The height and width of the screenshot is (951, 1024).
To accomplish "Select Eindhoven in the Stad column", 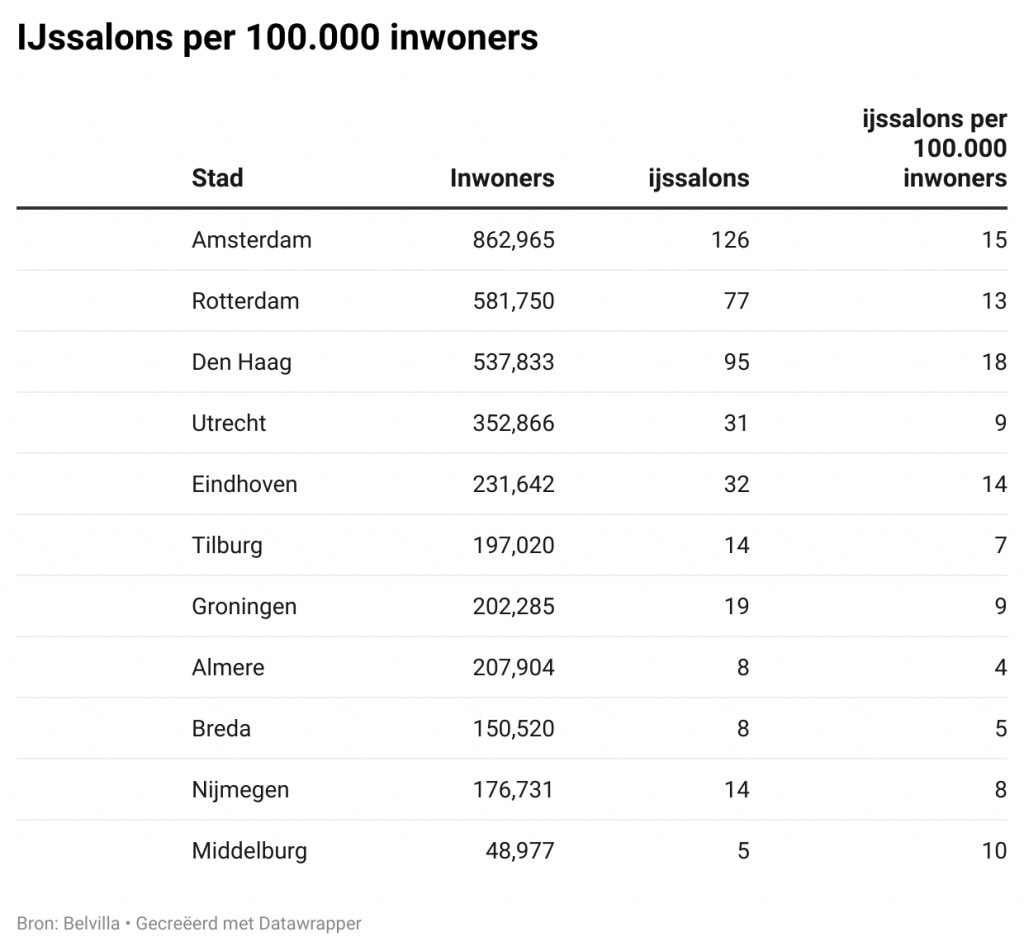I will 244,484.
